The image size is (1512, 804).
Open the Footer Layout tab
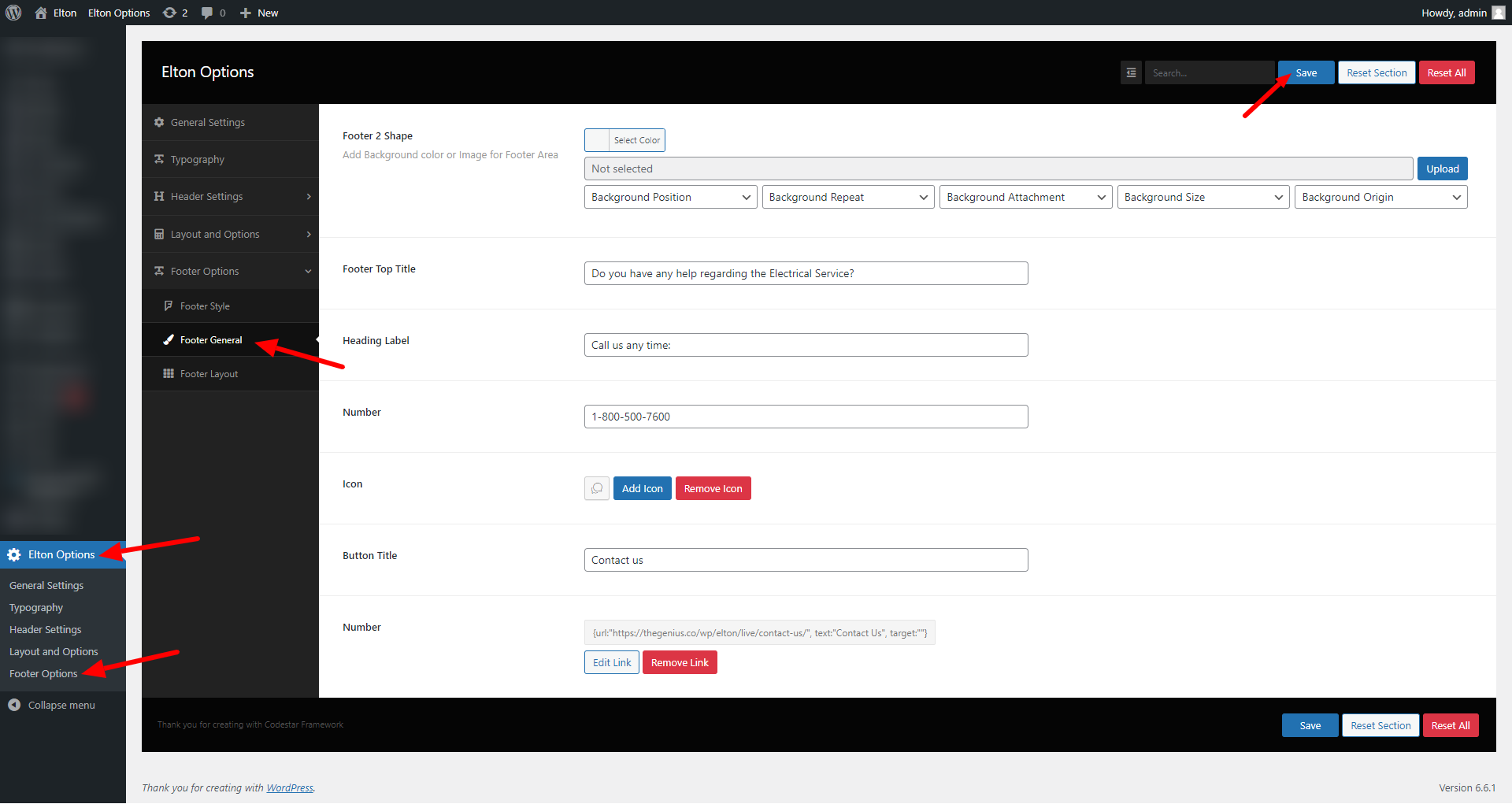click(209, 374)
